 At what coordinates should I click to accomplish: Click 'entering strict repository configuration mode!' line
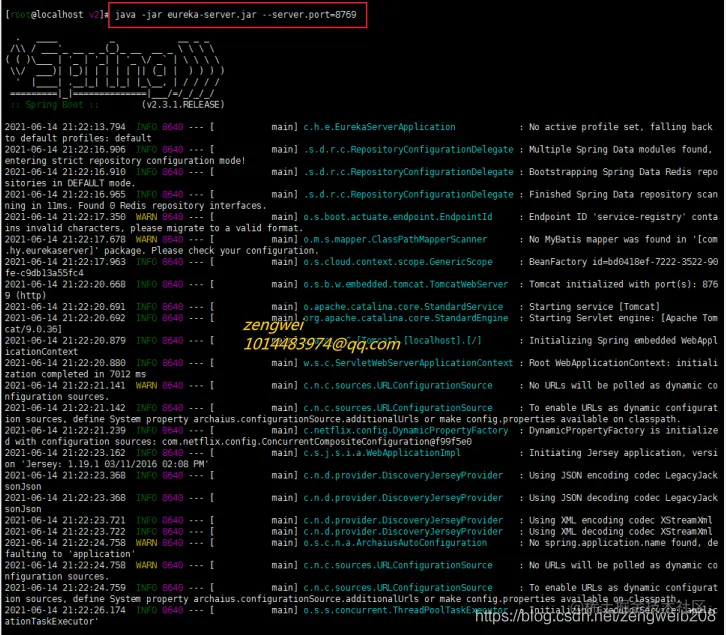coord(125,161)
